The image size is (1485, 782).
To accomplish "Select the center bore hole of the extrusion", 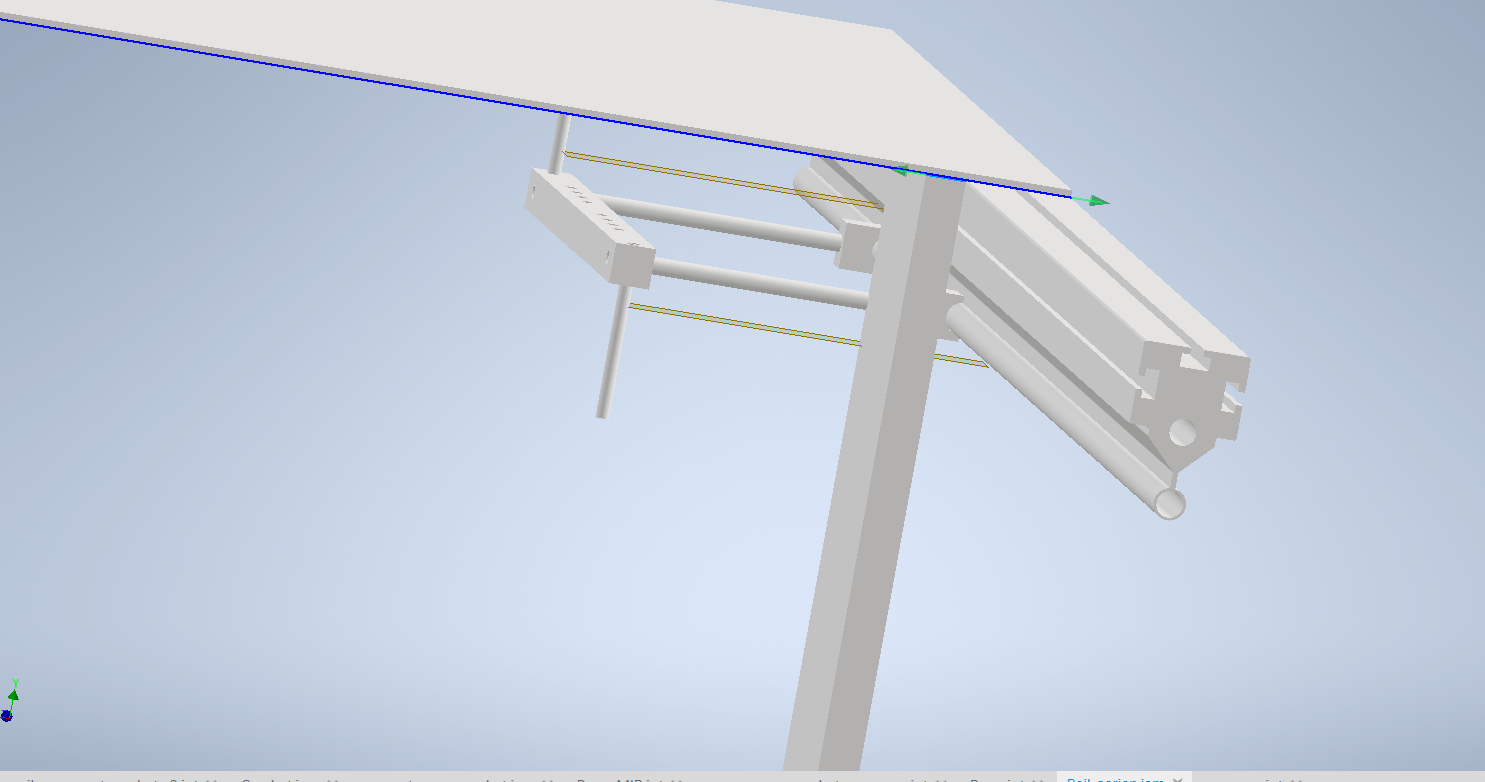I will tap(1181, 432).
